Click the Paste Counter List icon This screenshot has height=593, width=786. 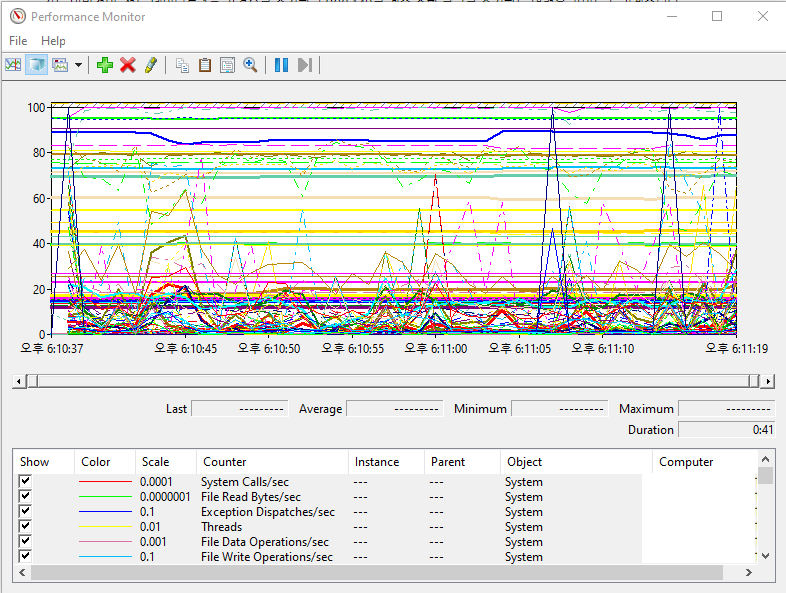(x=205, y=65)
